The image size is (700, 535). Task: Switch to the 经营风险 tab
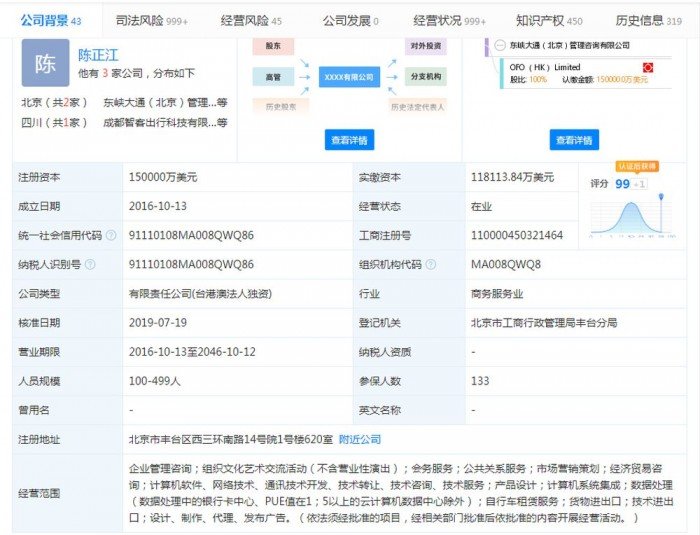(251, 21)
